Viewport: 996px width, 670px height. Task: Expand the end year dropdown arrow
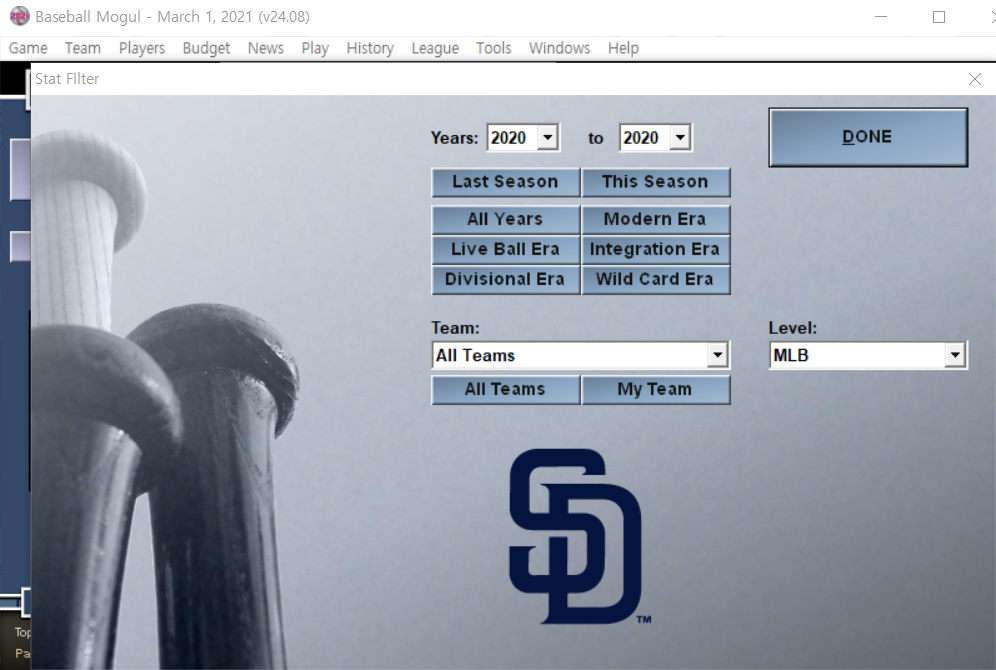[x=680, y=137]
